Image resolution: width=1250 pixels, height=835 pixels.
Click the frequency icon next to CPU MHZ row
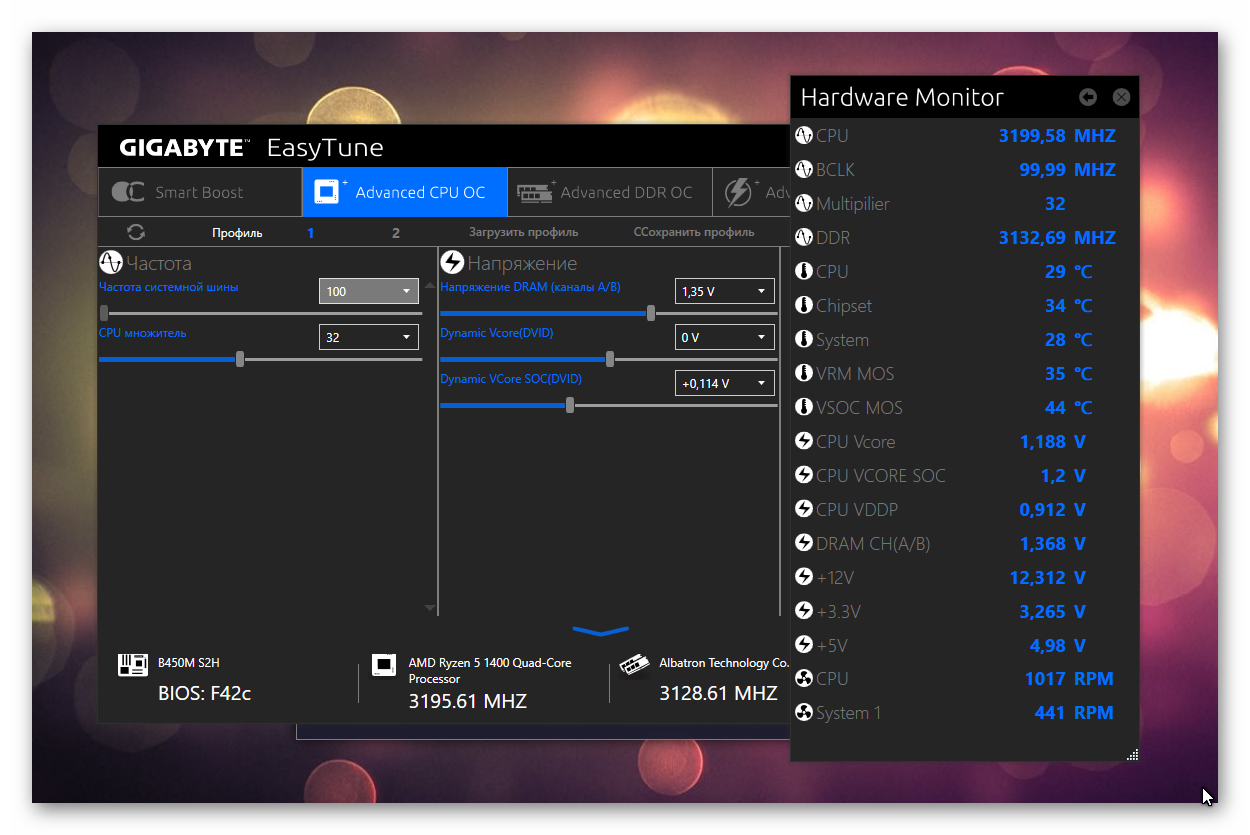point(803,136)
